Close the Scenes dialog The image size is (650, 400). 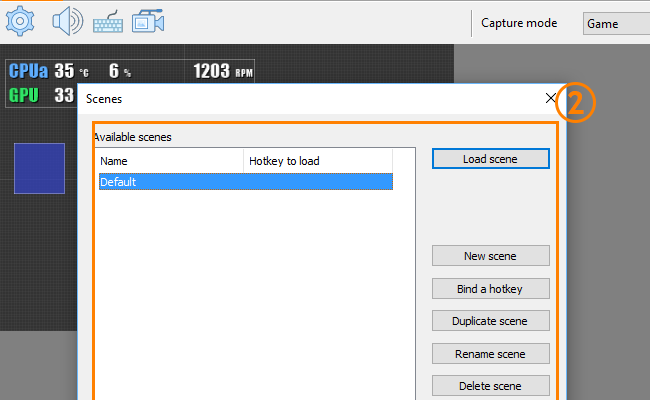pos(551,98)
